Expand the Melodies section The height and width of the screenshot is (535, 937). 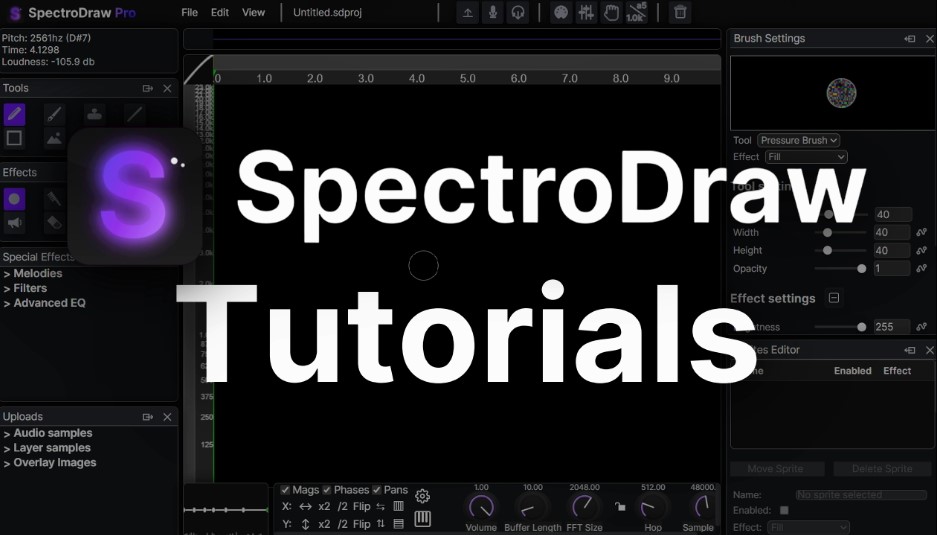click(x=33, y=274)
